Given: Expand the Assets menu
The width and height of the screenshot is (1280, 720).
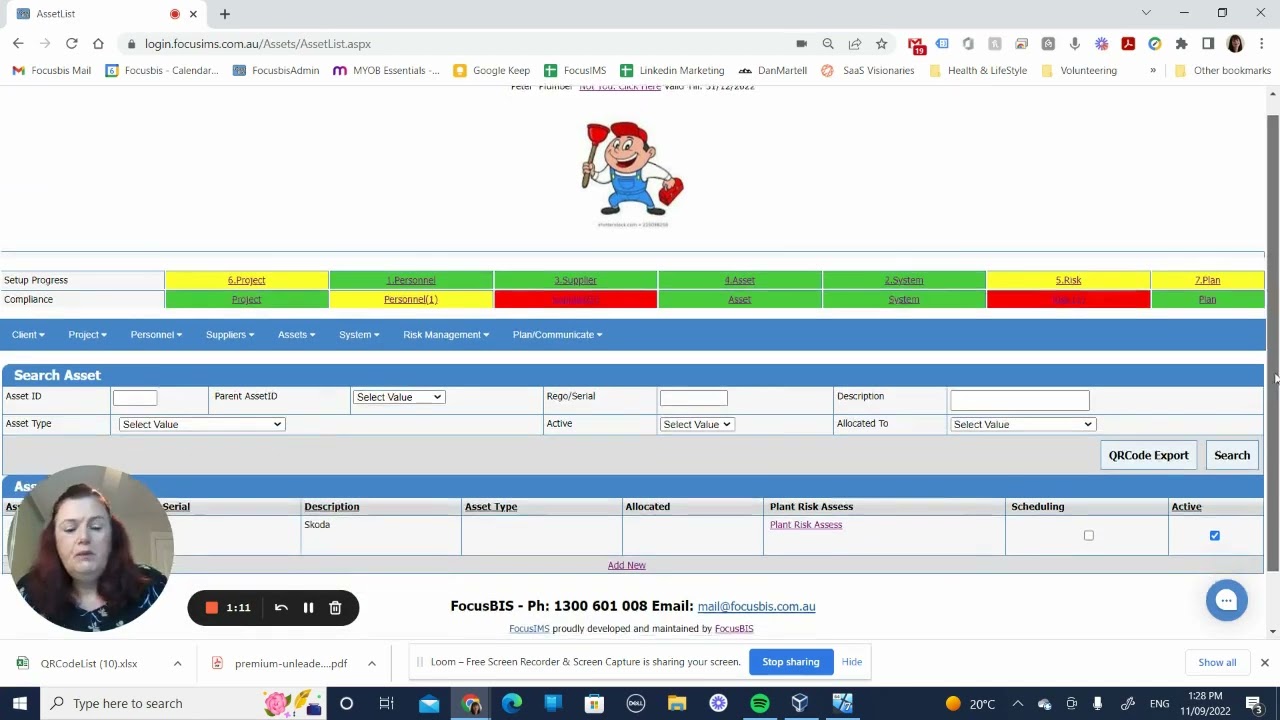Looking at the screenshot, I should coord(296,335).
